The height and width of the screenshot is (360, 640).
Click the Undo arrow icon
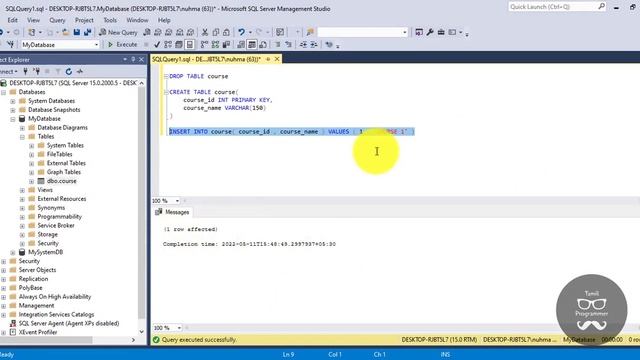click(242, 32)
